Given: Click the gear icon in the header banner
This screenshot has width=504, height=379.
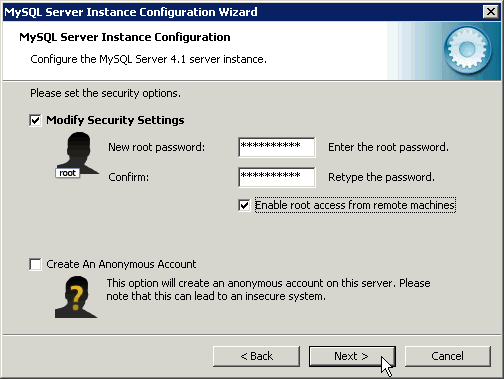Looking at the screenshot, I should 467,50.
